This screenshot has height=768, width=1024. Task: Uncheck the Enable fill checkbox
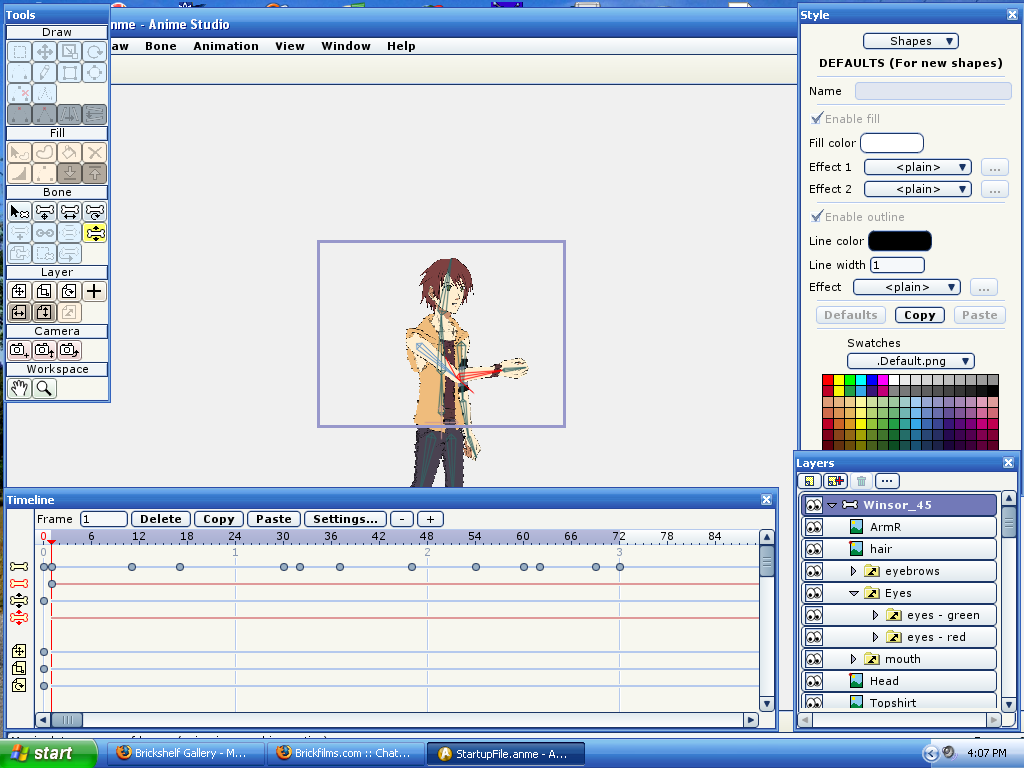pyautogui.click(x=817, y=118)
